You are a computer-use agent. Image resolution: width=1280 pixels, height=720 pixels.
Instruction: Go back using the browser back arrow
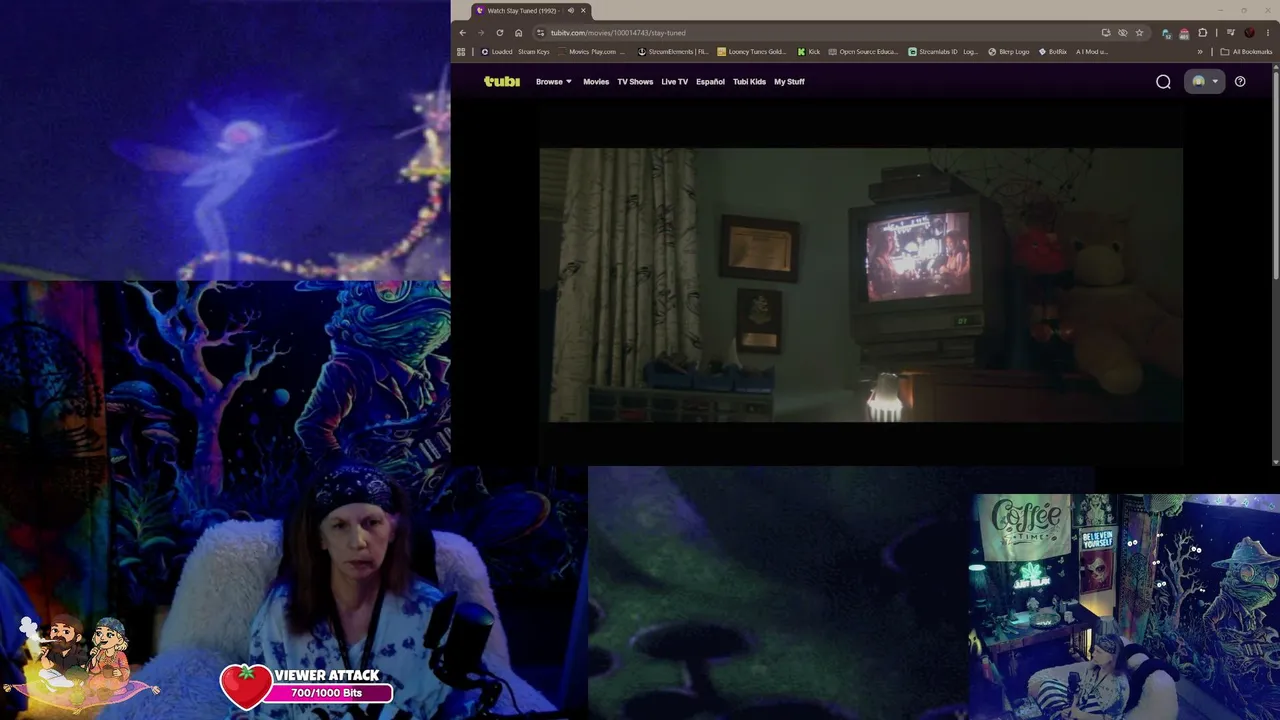[x=462, y=33]
